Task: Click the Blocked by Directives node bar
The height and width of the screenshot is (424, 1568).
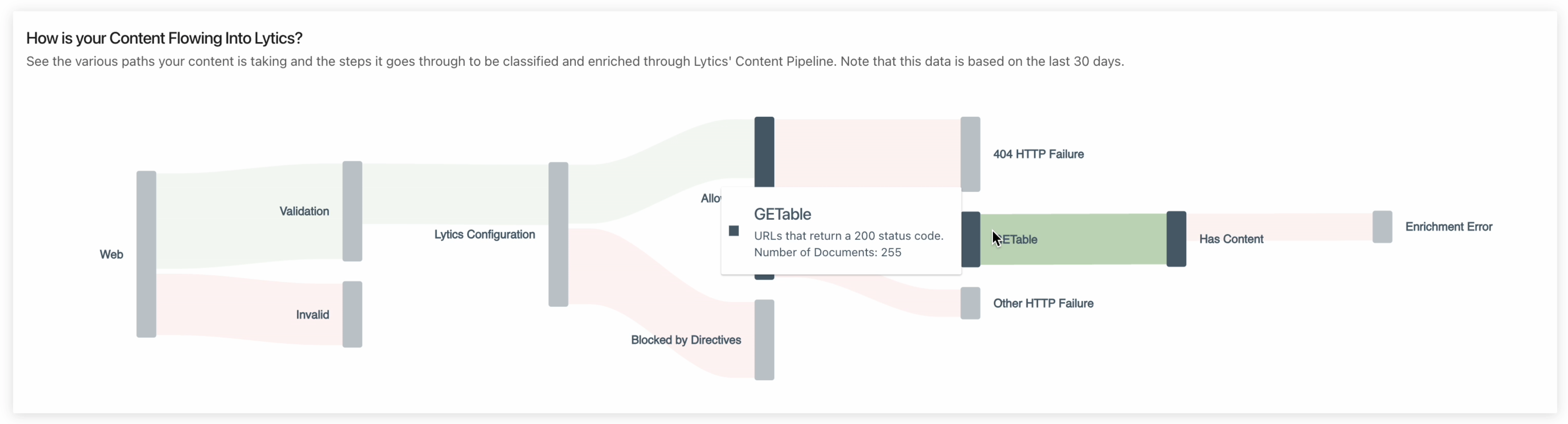Action: 765,340
